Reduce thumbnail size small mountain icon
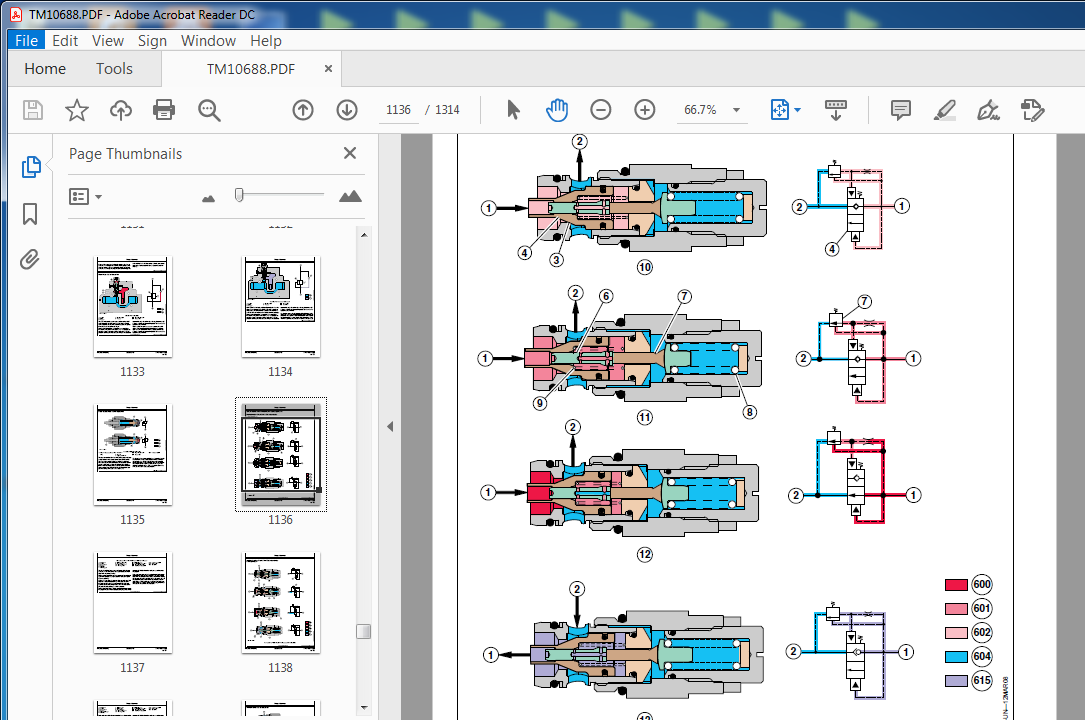The height and width of the screenshot is (720, 1085). coord(208,199)
